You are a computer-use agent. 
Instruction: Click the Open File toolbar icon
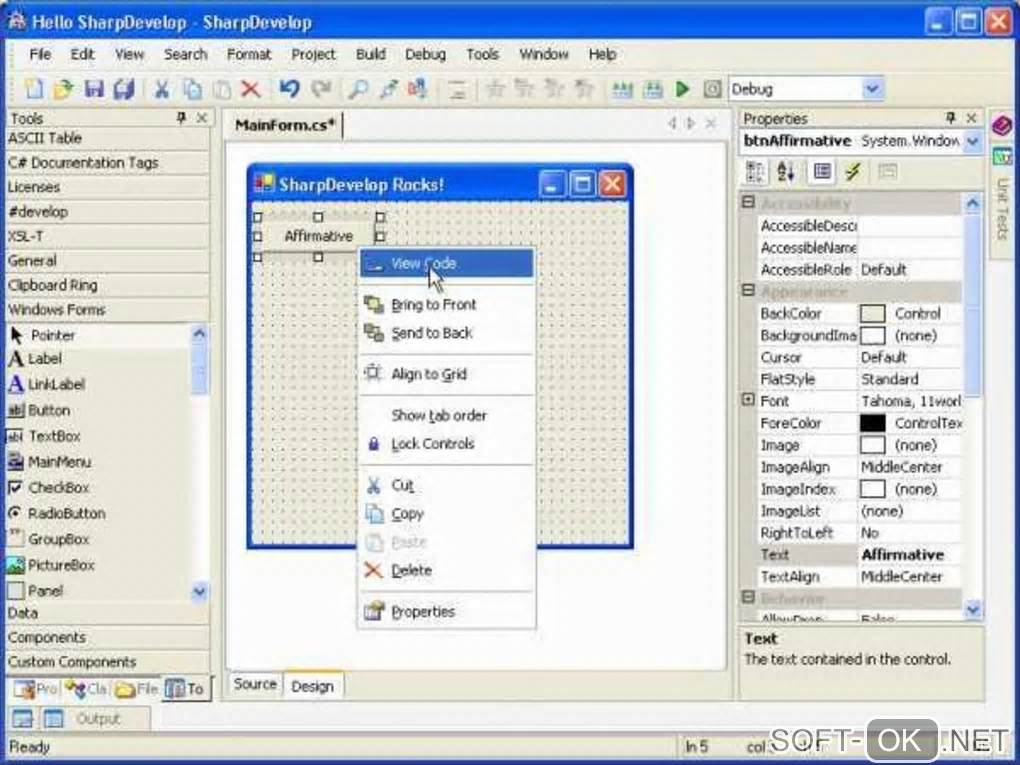[x=64, y=89]
